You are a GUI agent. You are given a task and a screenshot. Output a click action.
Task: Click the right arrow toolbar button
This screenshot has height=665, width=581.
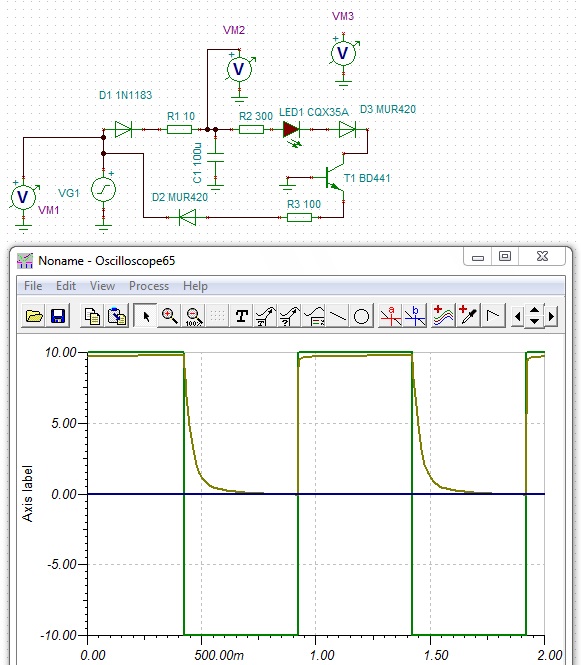coord(551,316)
